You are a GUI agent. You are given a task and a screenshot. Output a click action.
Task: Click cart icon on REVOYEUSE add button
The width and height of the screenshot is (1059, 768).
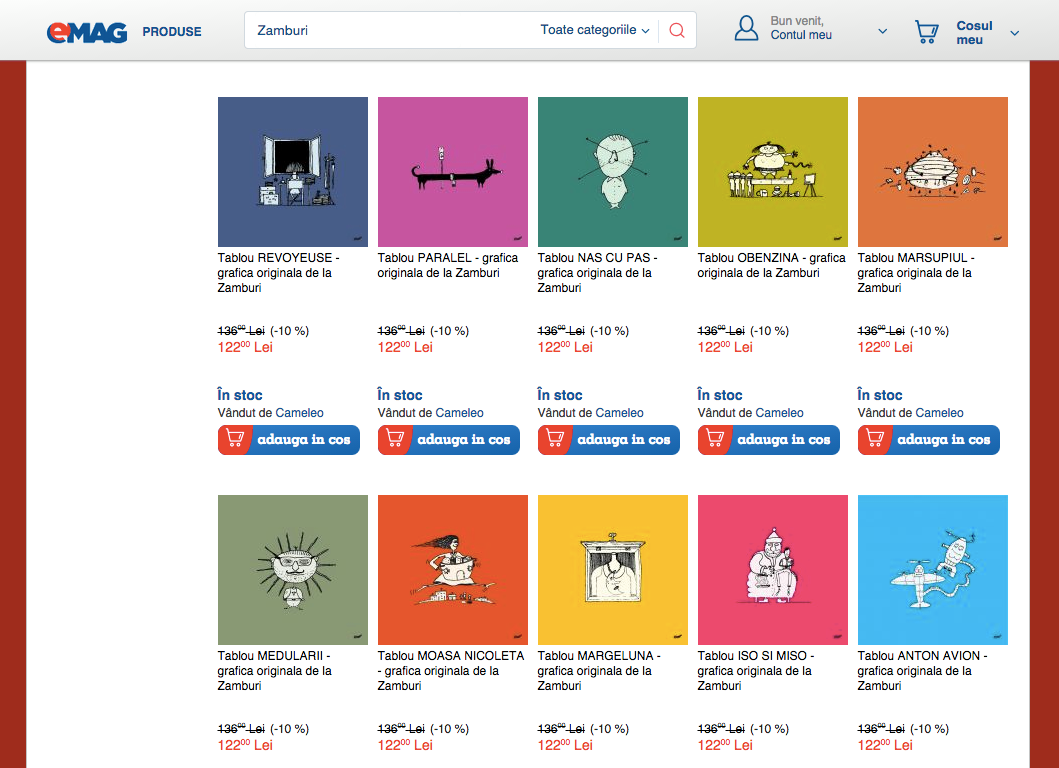234,439
